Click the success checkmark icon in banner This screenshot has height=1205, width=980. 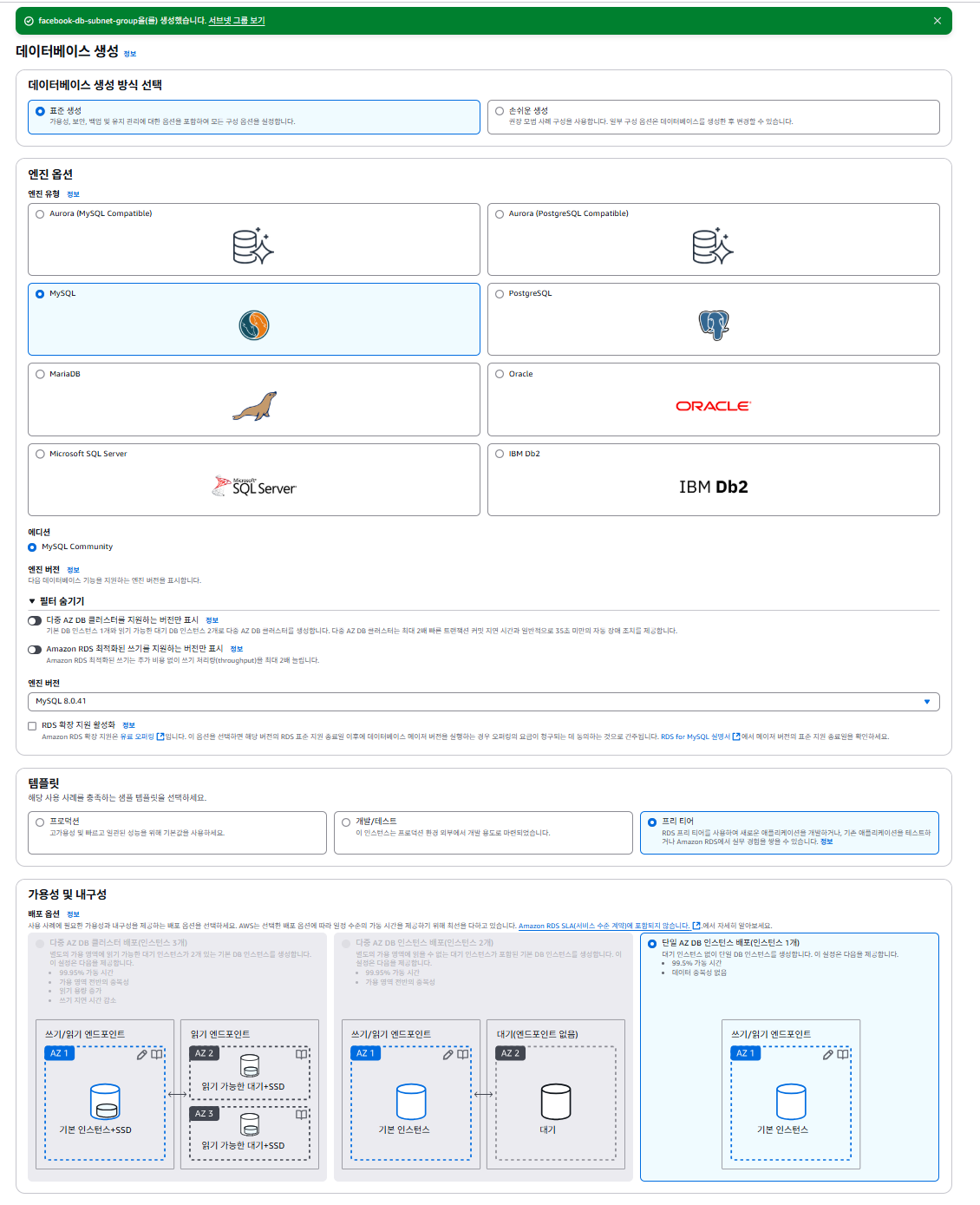click(29, 21)
